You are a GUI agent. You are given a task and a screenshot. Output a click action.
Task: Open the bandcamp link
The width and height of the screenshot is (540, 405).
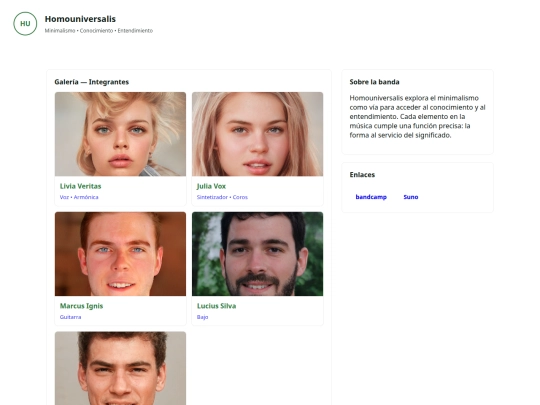[371, 197]
